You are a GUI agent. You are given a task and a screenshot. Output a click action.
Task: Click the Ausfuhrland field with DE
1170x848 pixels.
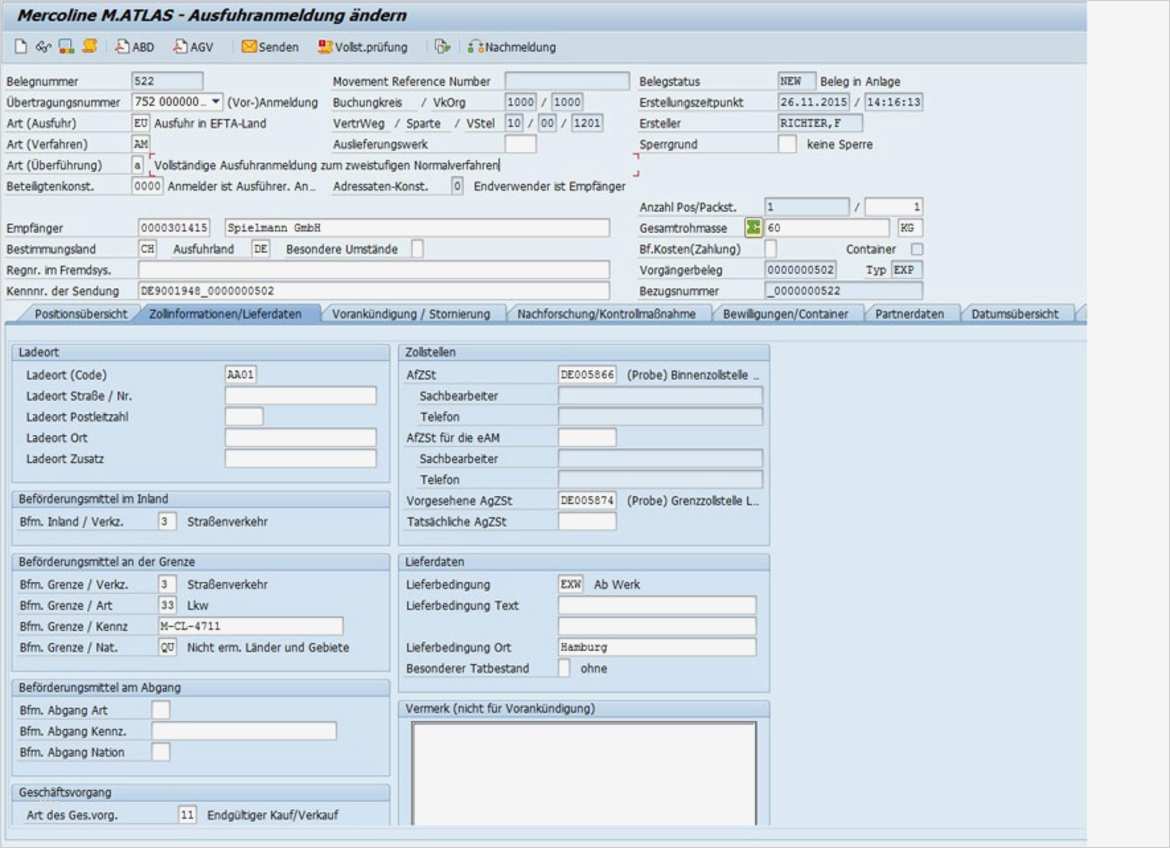pyautogui.click(x=260, y=249)
